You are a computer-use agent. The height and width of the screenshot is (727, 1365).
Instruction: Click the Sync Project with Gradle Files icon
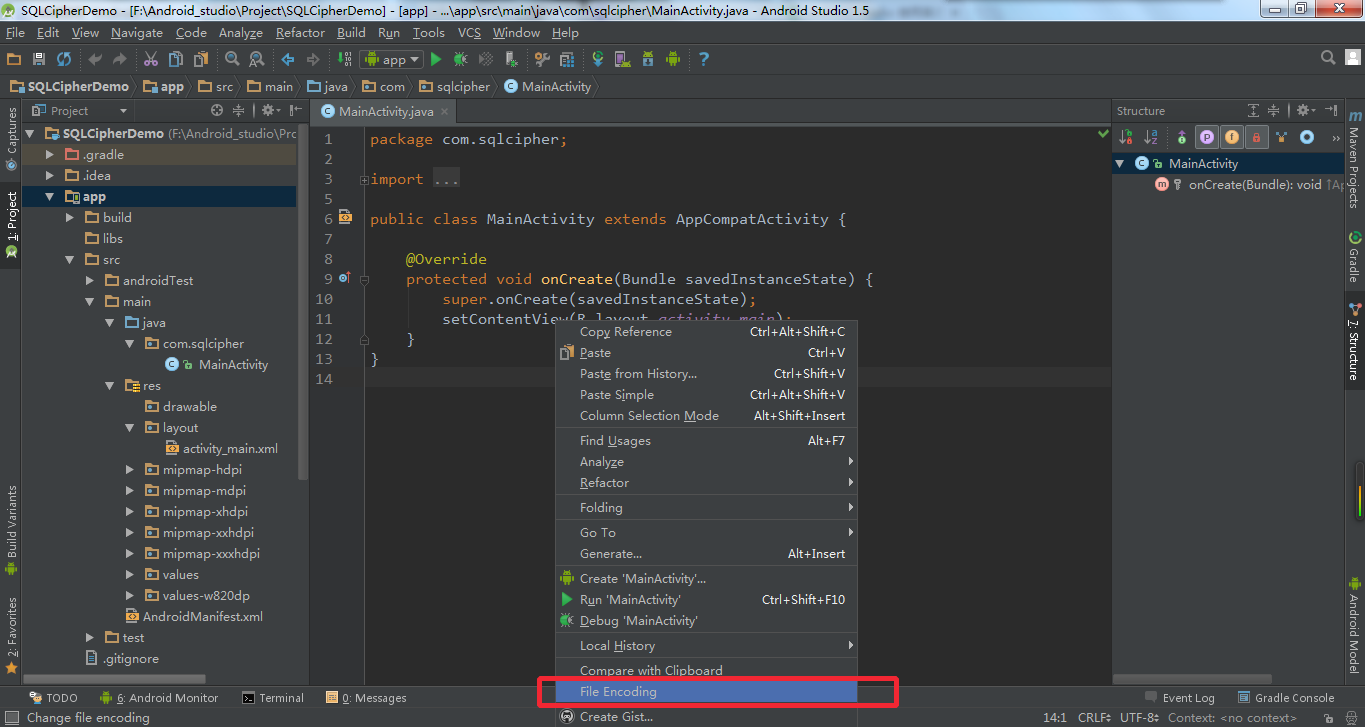tap(598, 60)
